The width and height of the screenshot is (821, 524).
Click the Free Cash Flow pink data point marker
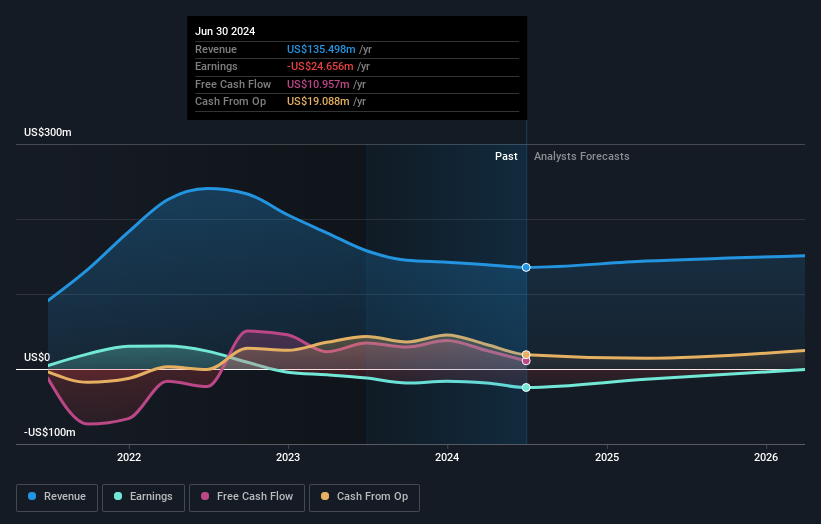[526, 361]
